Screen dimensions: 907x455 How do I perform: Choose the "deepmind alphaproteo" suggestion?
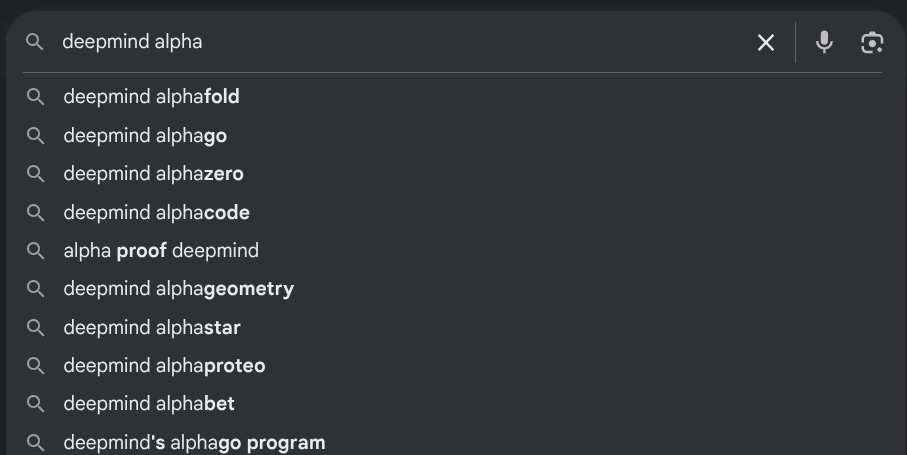pos(164,366)
